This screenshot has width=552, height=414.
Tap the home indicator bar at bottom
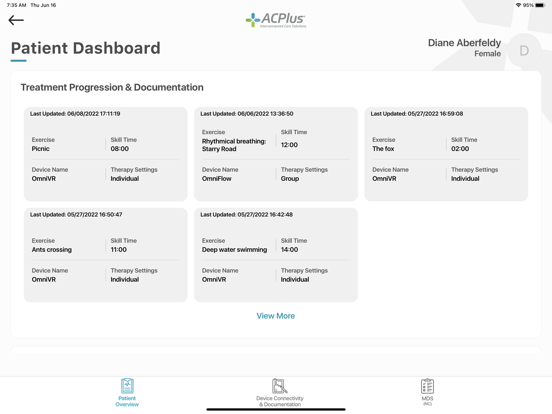tap(276, 409)
